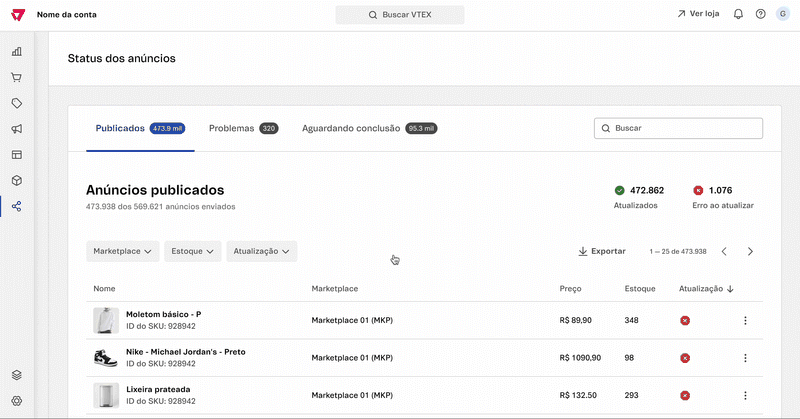800x419 pixels.
Task: Sort by the Atualização column header
Action: click(706, 289)
